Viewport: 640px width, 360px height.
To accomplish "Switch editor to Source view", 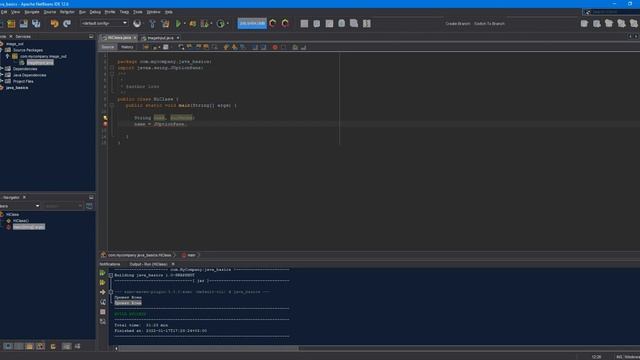I will (108, 47).
